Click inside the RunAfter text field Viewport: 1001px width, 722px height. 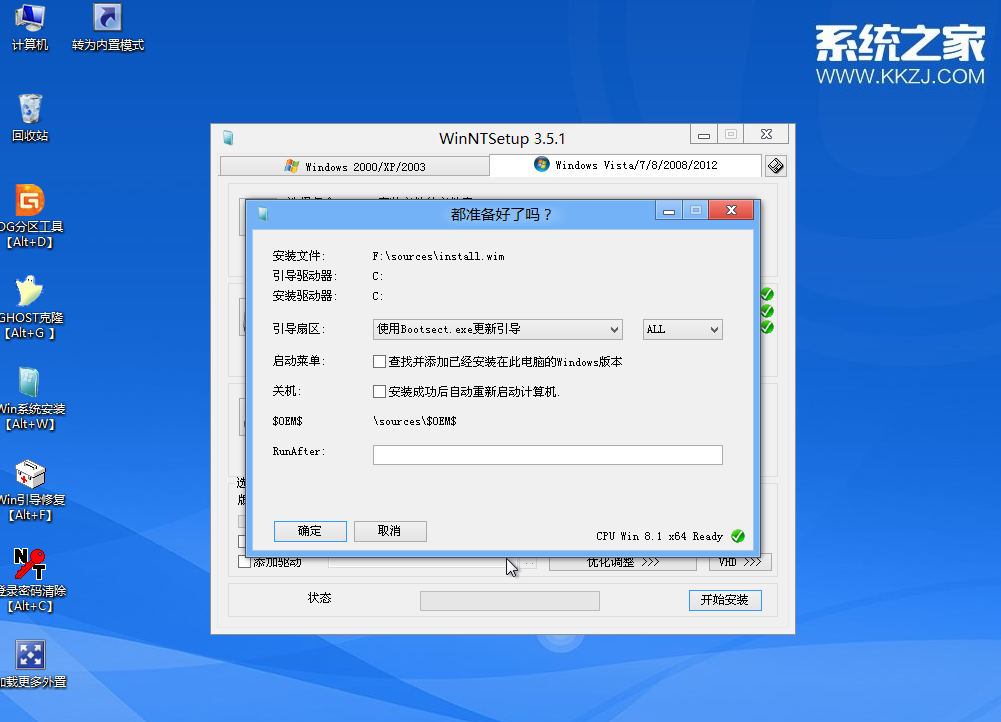547,455
